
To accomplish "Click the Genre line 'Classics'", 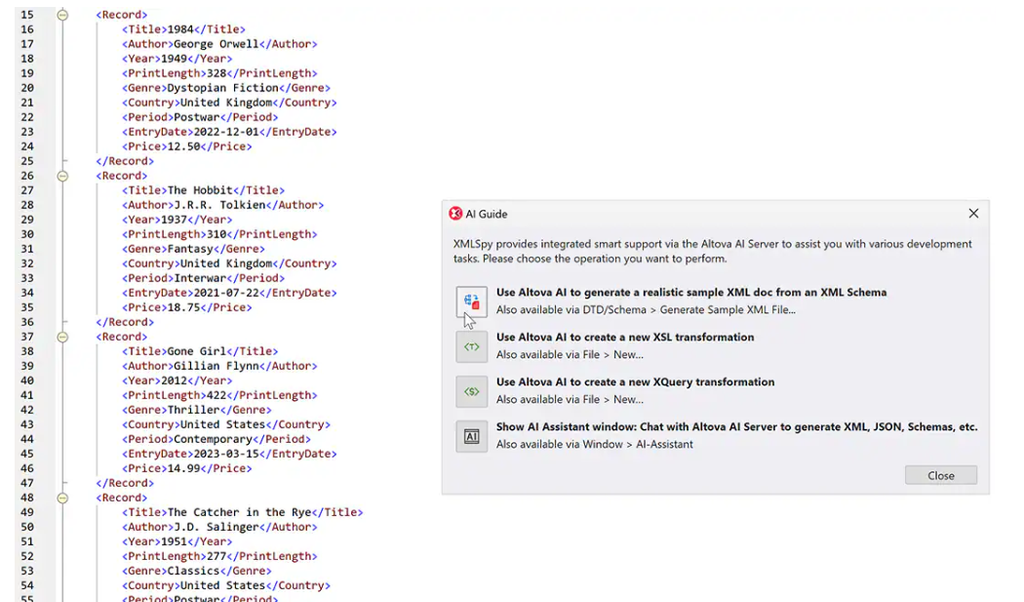I will coord(197,571).
